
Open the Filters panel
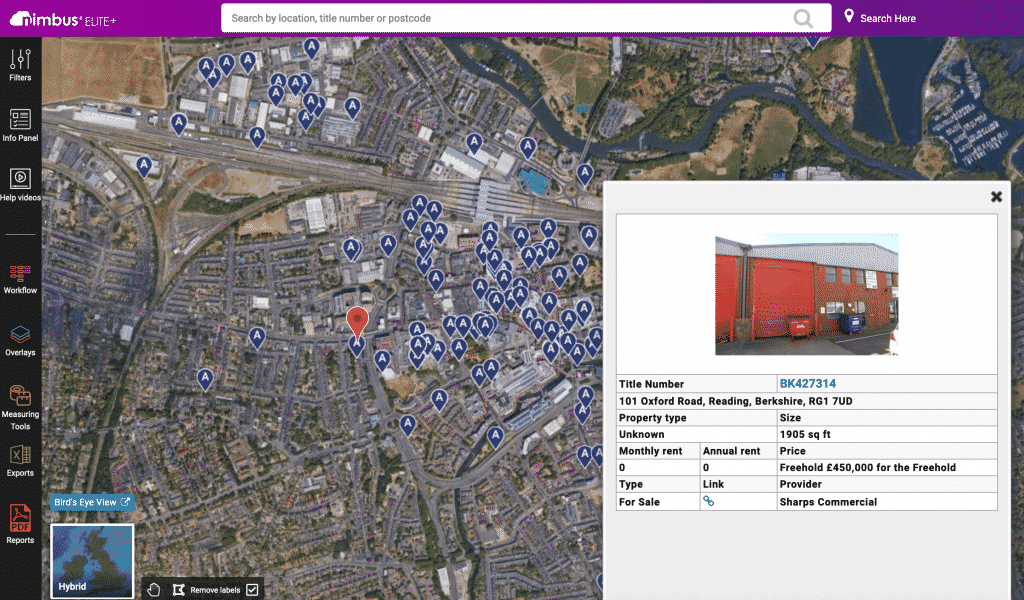[x=20, y=62]
